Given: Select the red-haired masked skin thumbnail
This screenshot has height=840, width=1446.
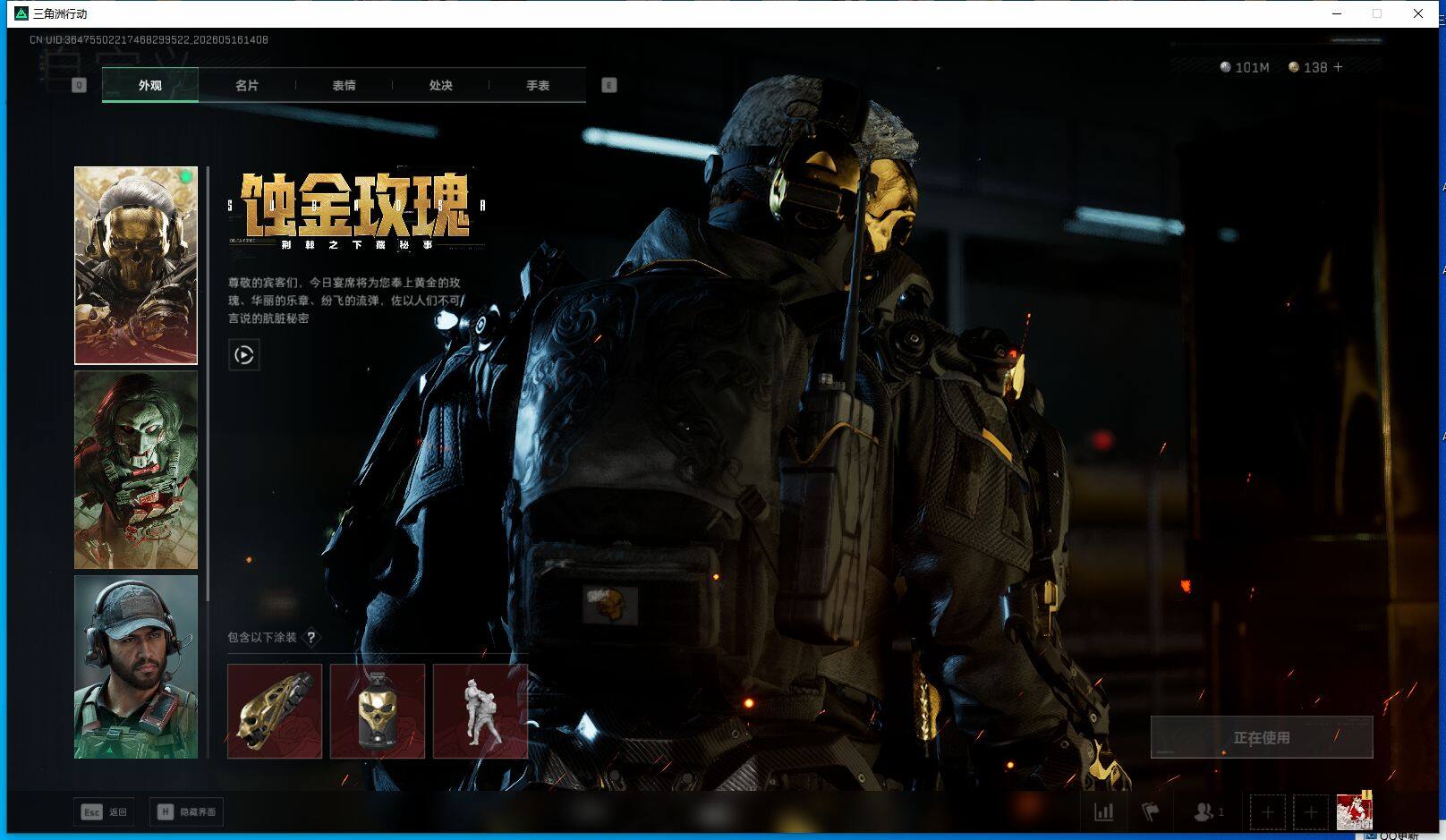Looking at the screenshot, I should (136, 470).
